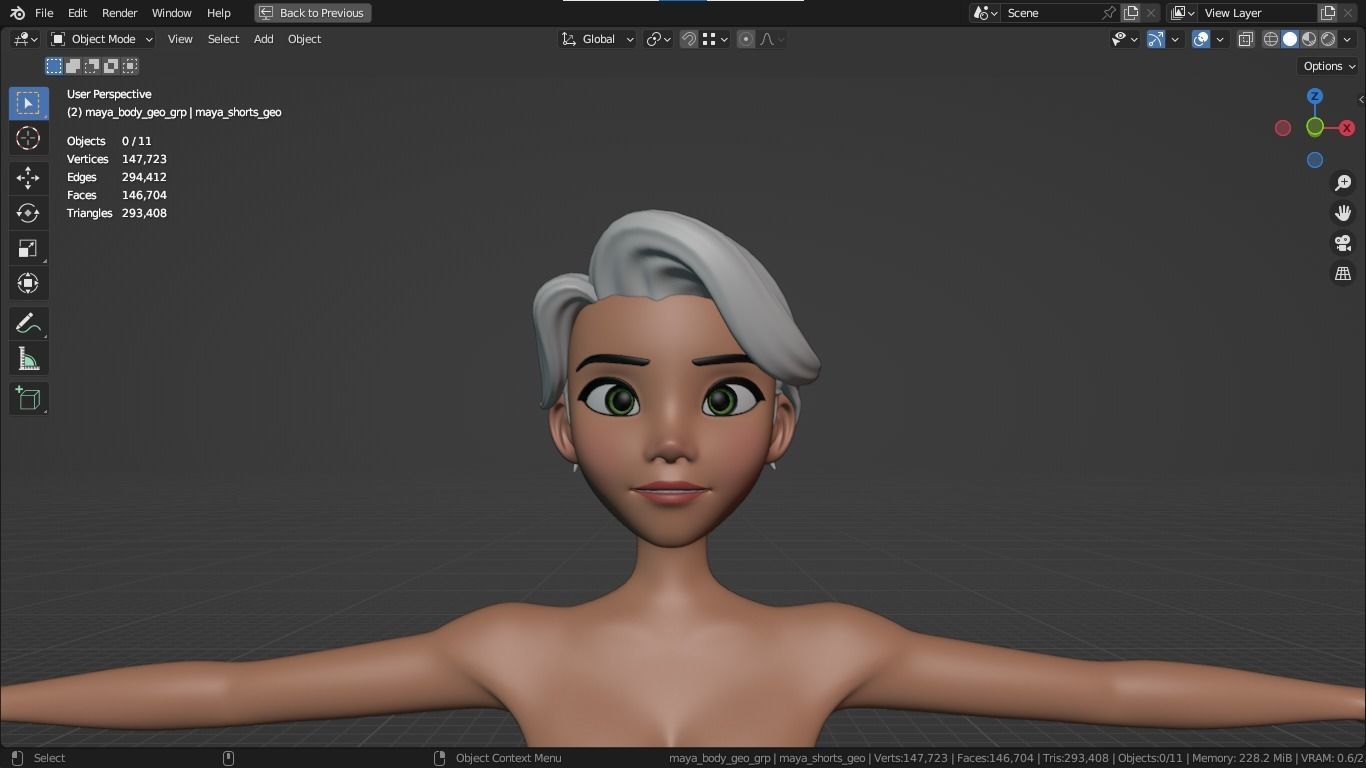Select the Add Cube tool
The width and height of the screenshot is (1366, 768).
point(28,398)
